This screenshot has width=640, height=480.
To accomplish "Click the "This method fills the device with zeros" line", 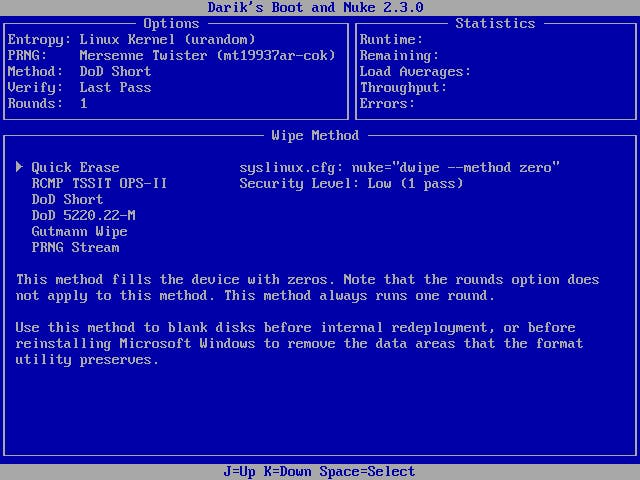I will pos(307,280).
